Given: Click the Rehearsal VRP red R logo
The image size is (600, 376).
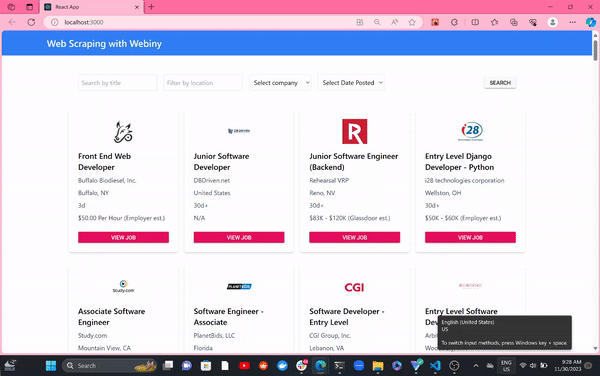Looking at the screenshot, I should pyautogui.click(x=354, y=132).
